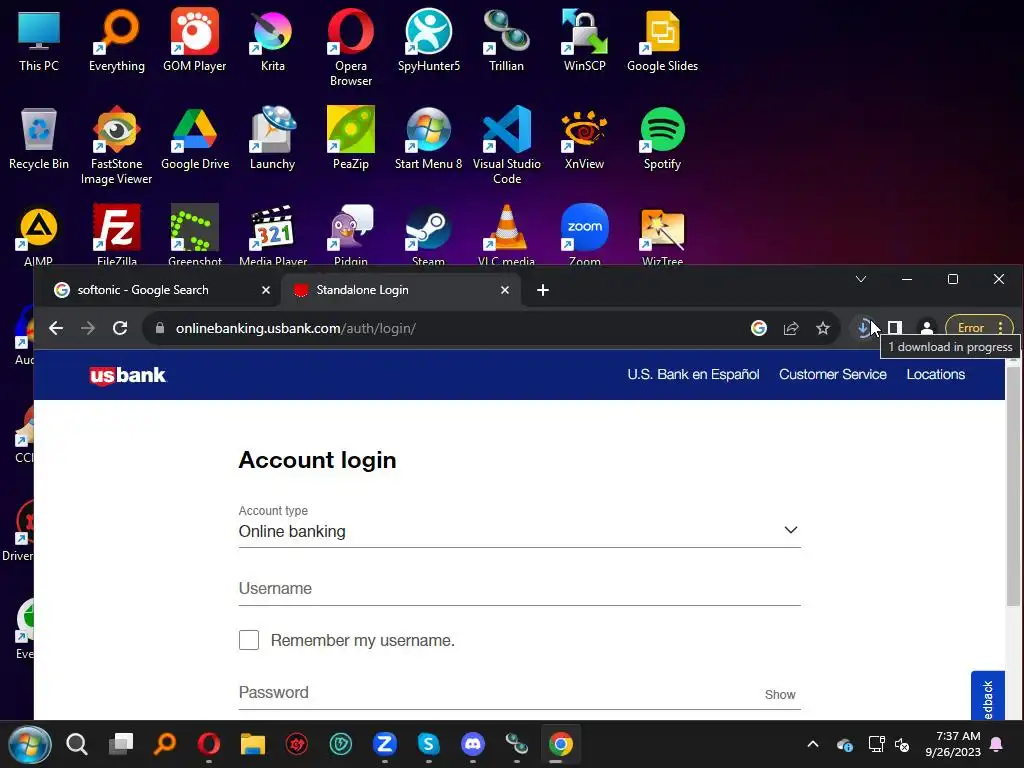Close the Standalone Login tab
Screen dimensions: 1024x768
(505, 290)
